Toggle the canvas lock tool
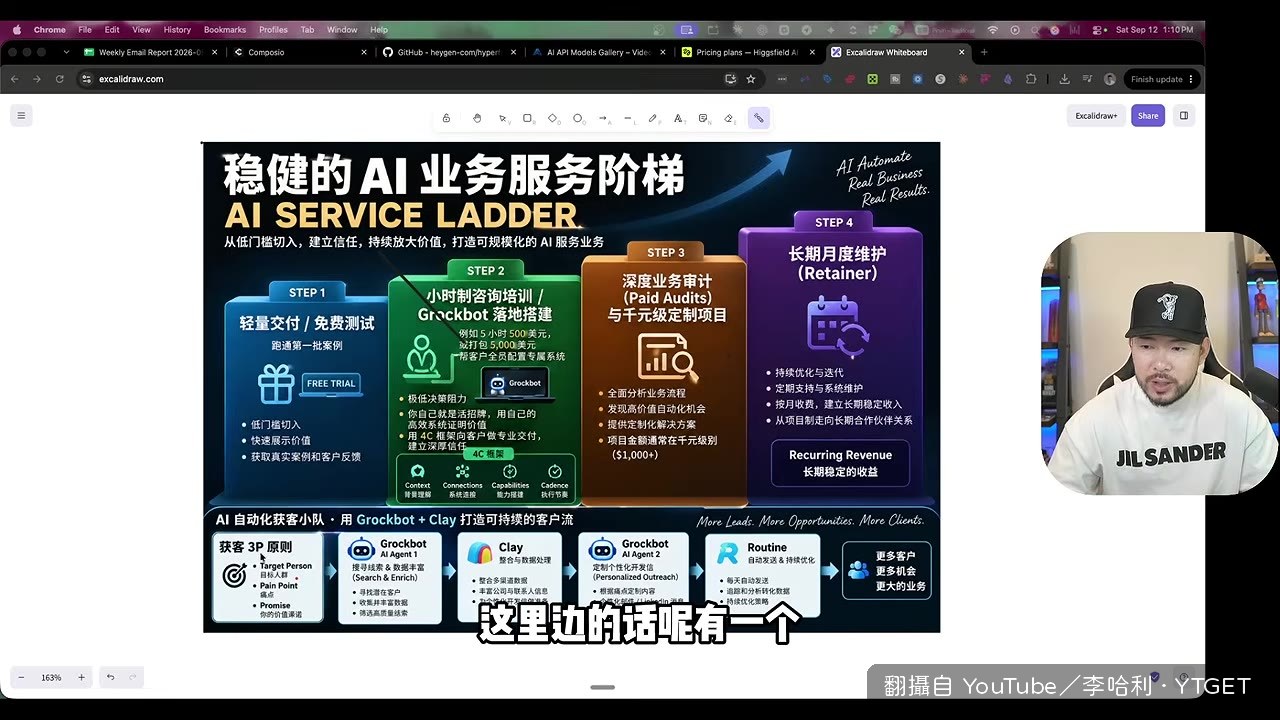 point(446,118)
